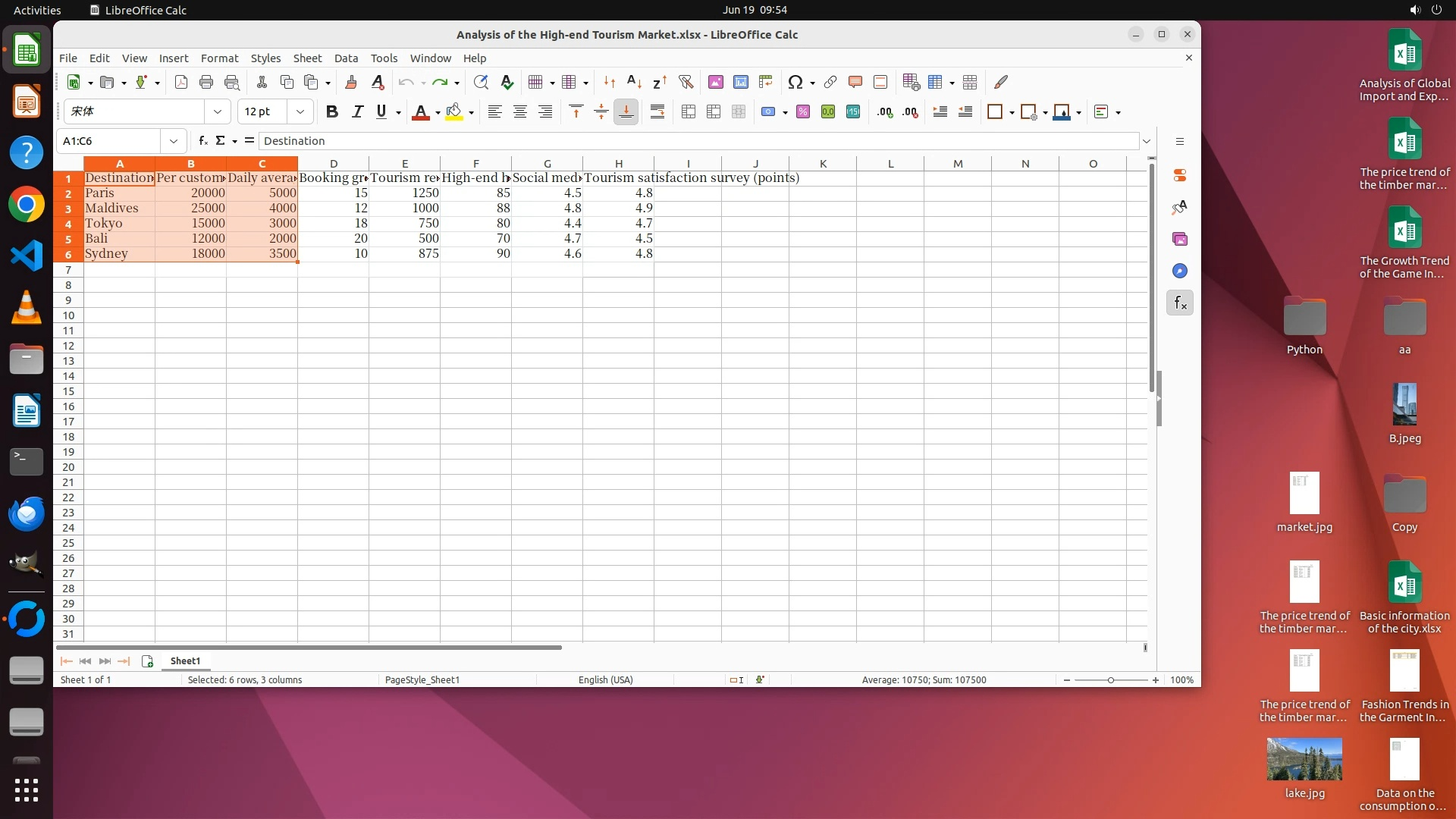Click the Clone Formatting paintbrush icon
This screenshot has width=1456, height=819.
click(350, 82)
